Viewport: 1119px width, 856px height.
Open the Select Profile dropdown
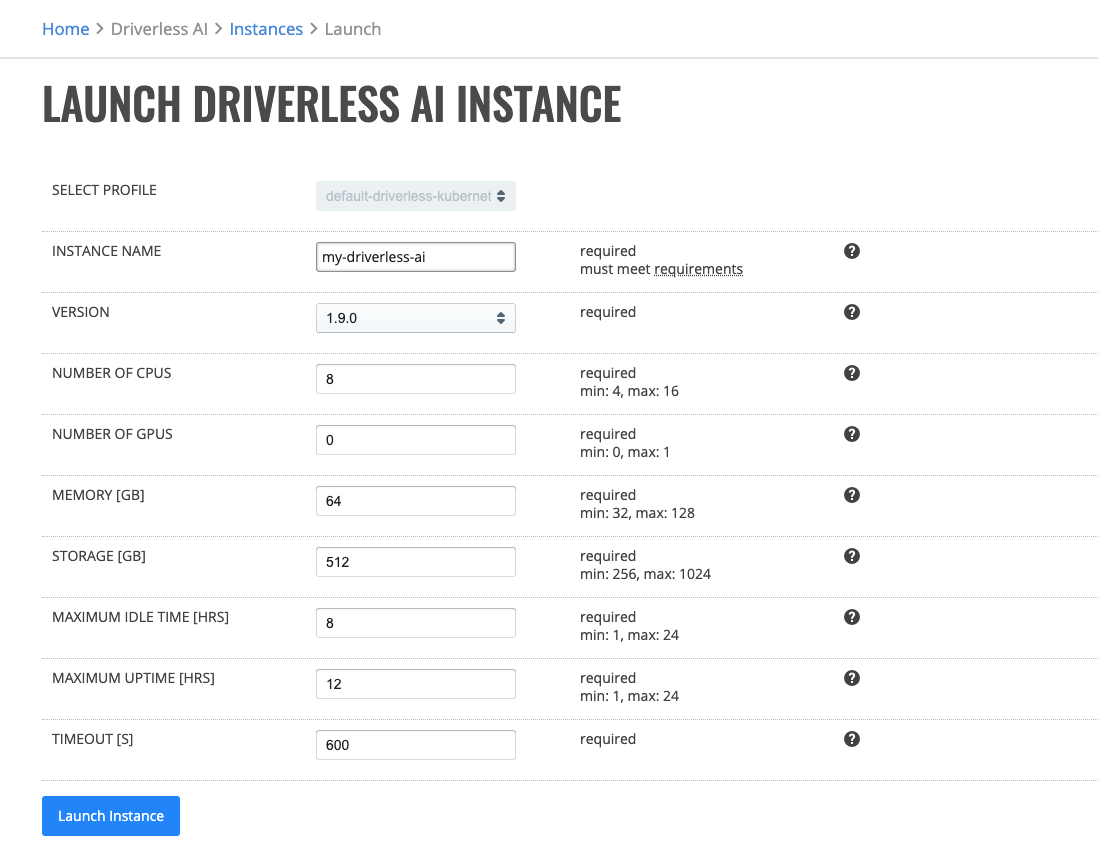[x=415, y=196]
